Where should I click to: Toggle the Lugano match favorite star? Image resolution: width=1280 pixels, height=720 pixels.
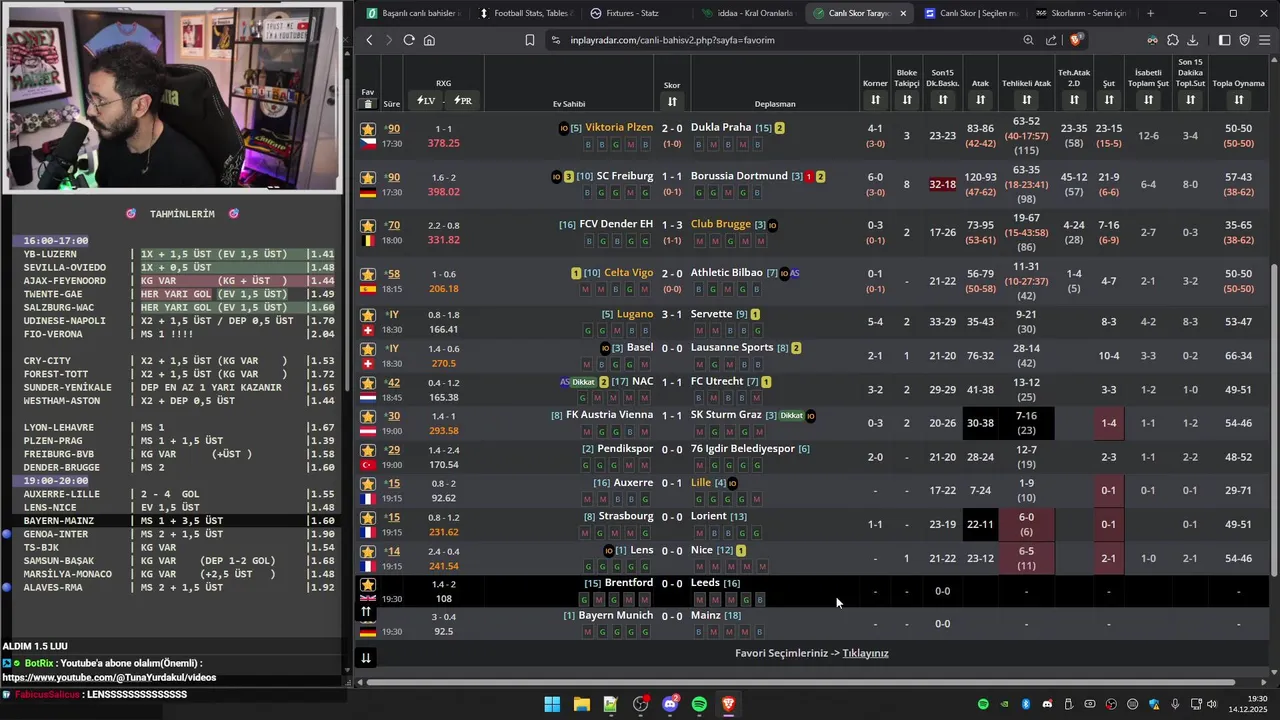point(368,315)
